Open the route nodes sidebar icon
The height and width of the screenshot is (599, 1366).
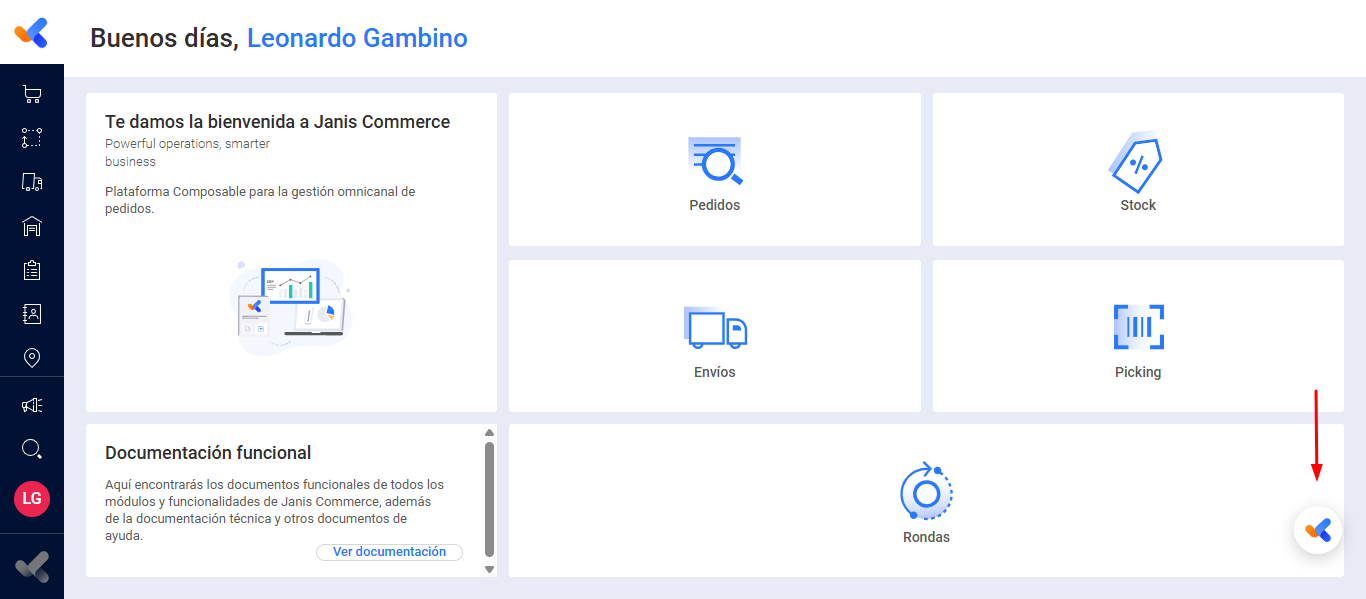pyautogui.click(x=32, y=138)
